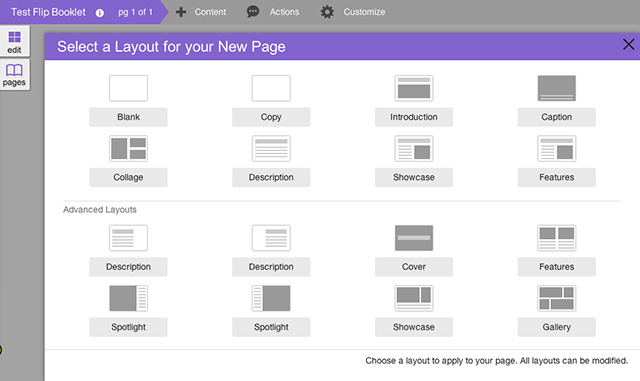Viewport: 640px width, 381px height.
Task: Choose the advanced right-text Description thumbnail
Action: pos(271,238)
